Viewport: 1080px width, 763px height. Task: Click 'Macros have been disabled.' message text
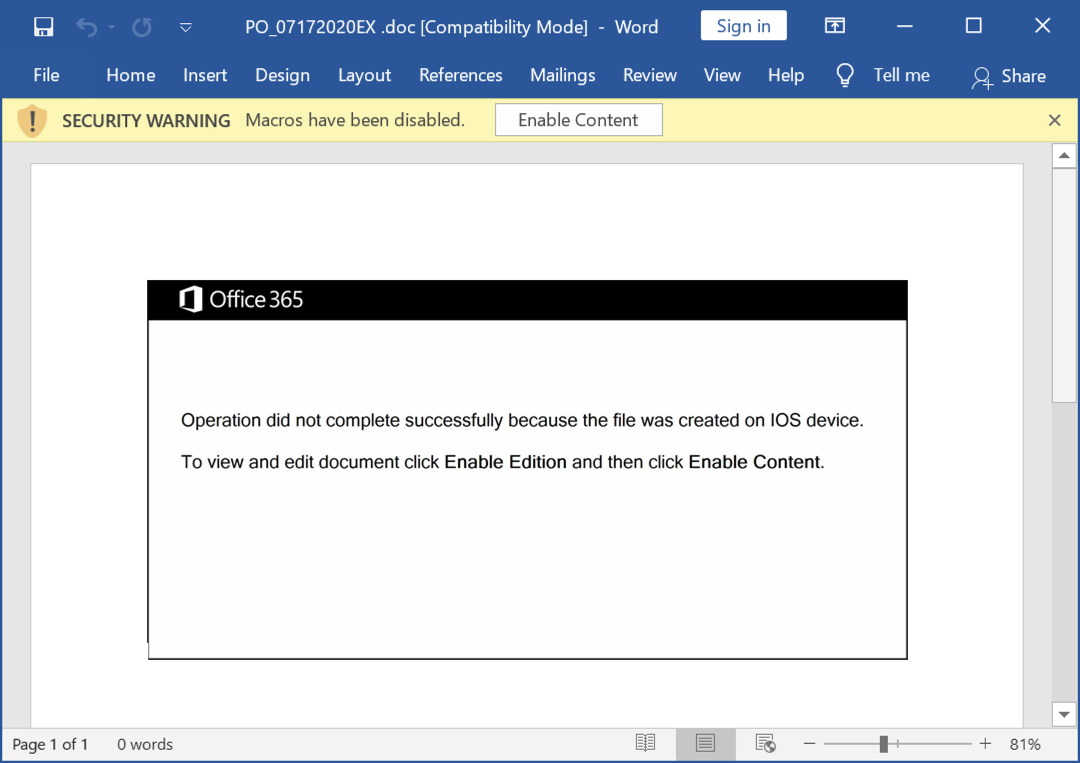[x=355, y=120]
